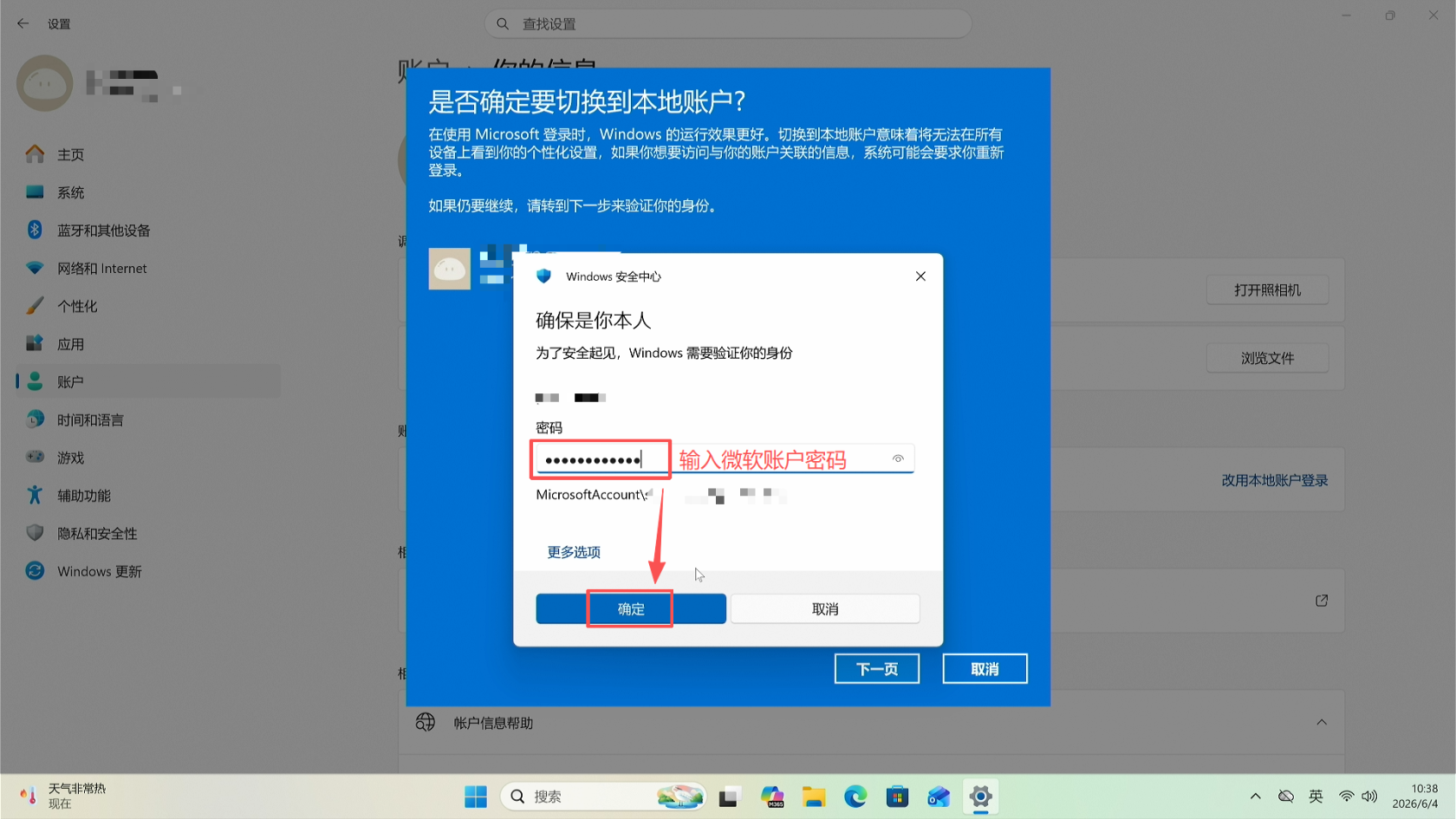The height and width of the screenshot is (819, 1456).
Task: Click the Bluetooth icon in sidebar
Action: (x=35, y=230)
